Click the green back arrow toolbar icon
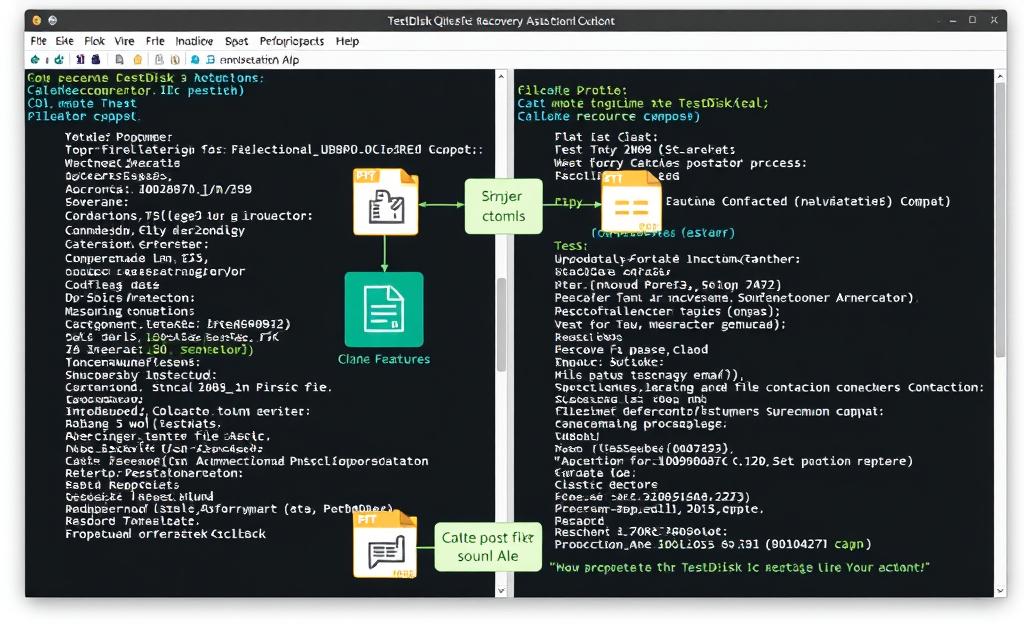1024x640 pixels. 35,59
